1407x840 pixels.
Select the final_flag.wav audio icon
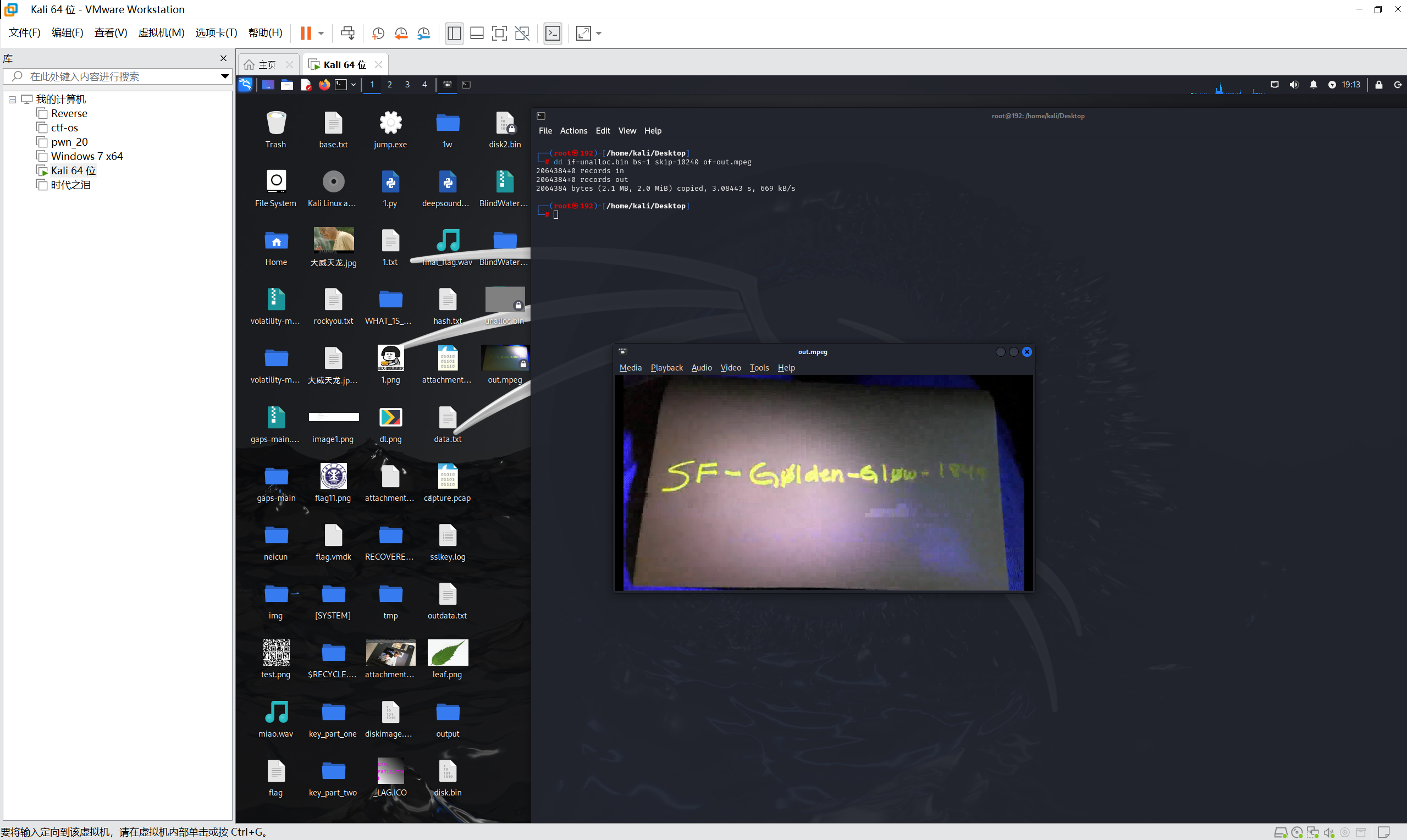(x=448, y=247)
